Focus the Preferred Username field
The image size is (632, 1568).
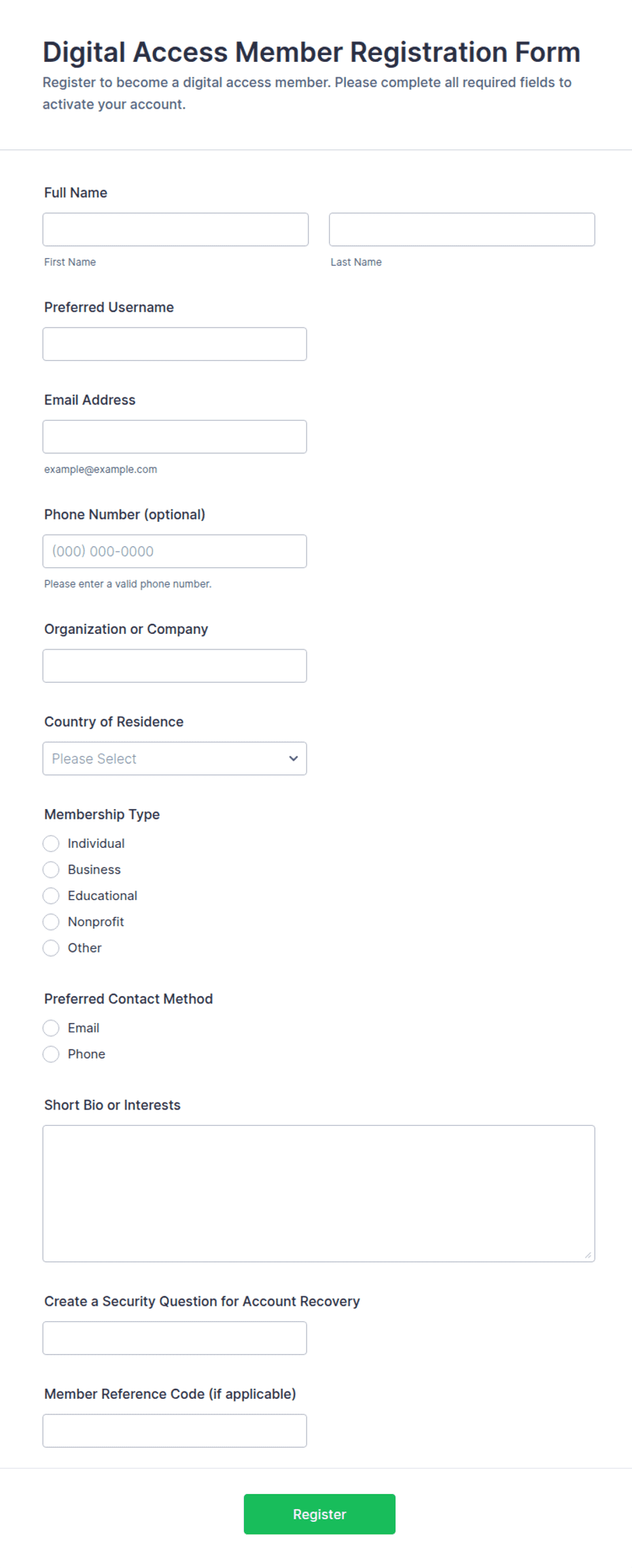(x=175, y=344)
